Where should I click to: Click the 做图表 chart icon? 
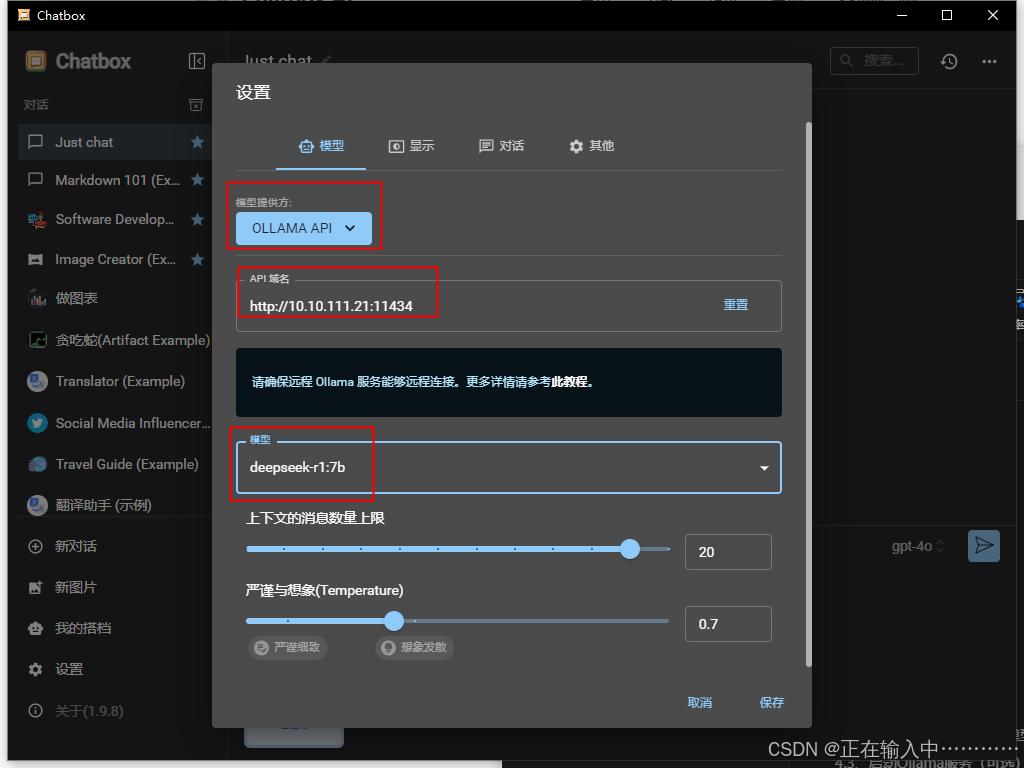point(37,298)
